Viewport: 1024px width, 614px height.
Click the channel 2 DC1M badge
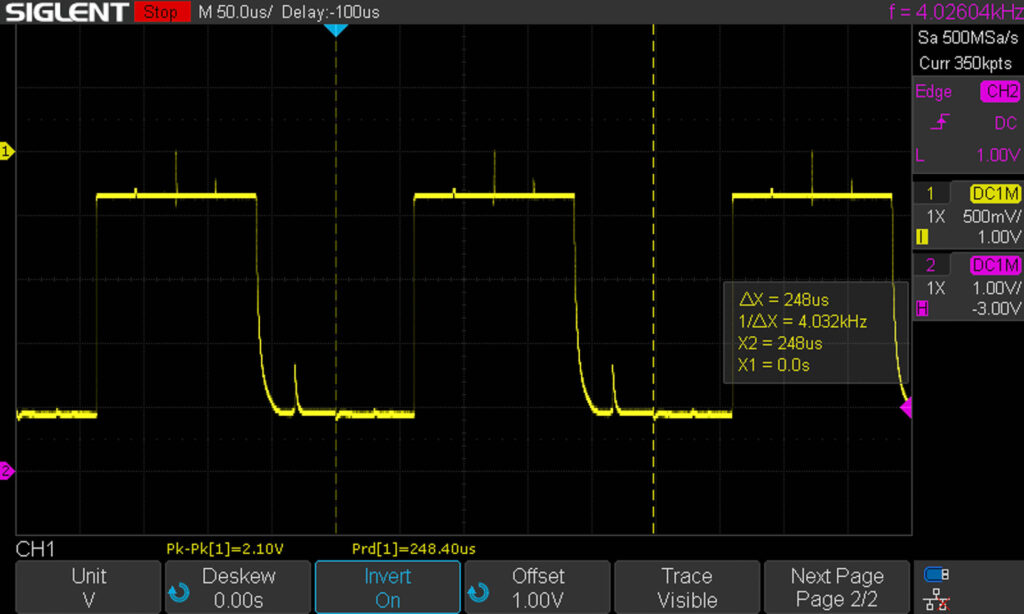click(x=995, y=265)
